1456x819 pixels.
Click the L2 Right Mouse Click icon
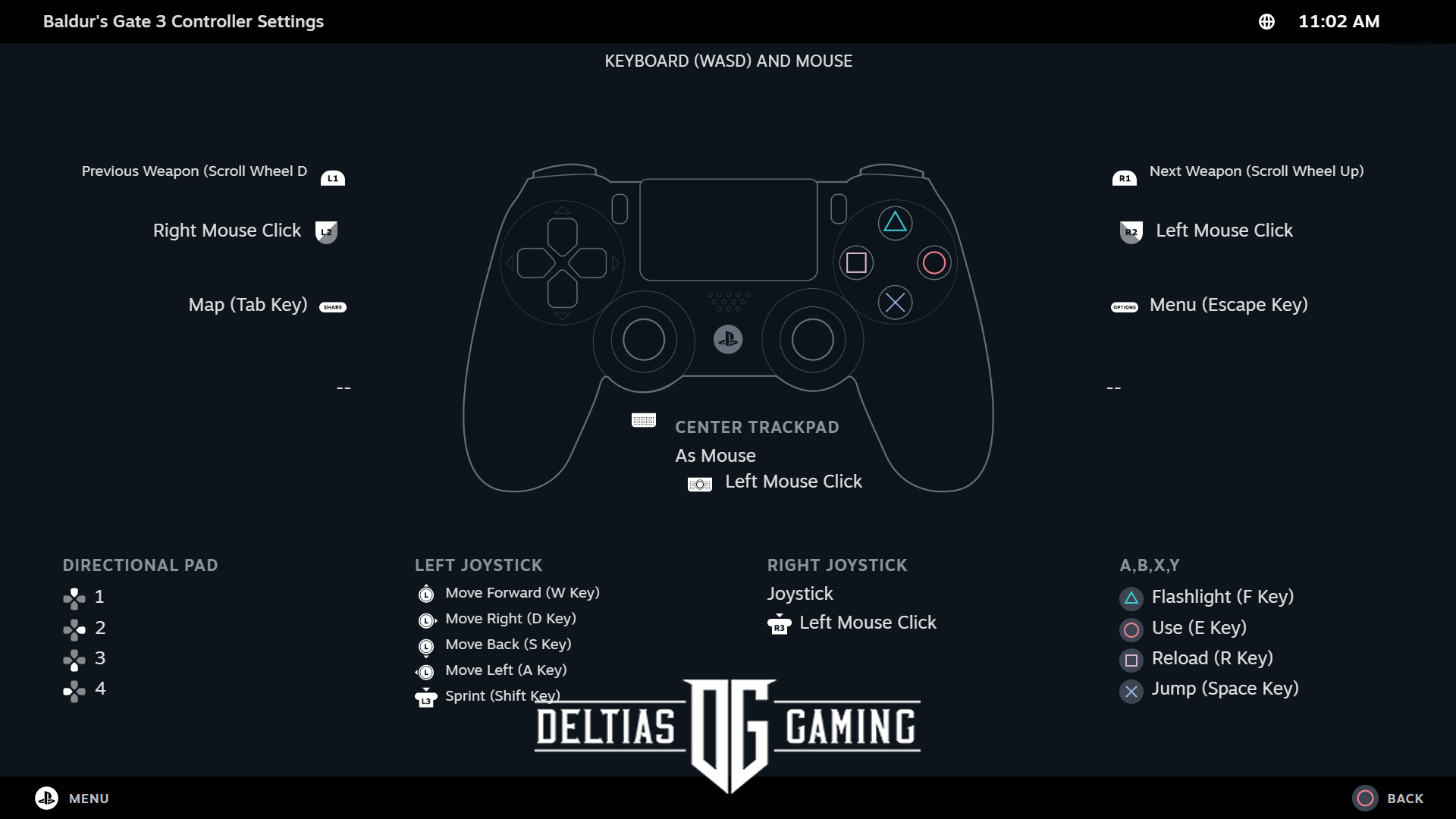tap(325, 231)
